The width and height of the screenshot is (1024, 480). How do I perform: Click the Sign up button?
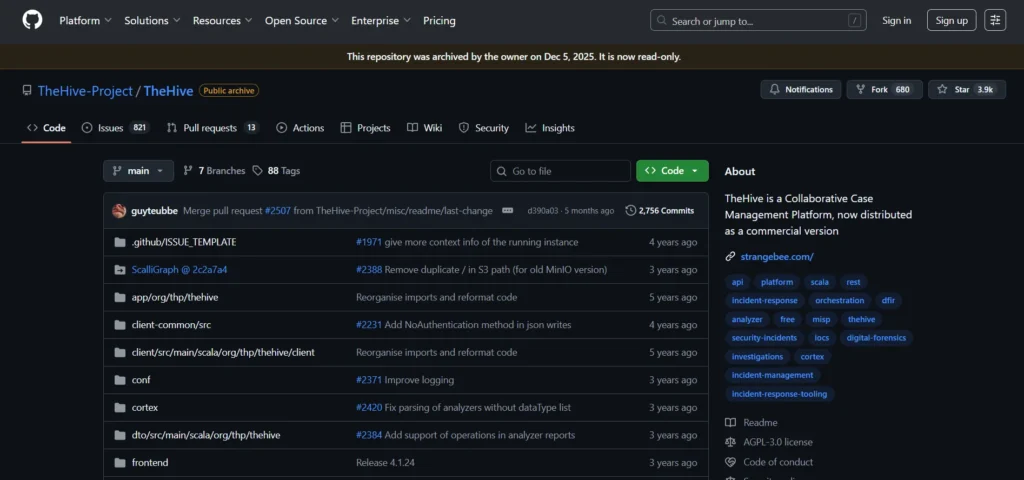(x=952, y=20)
